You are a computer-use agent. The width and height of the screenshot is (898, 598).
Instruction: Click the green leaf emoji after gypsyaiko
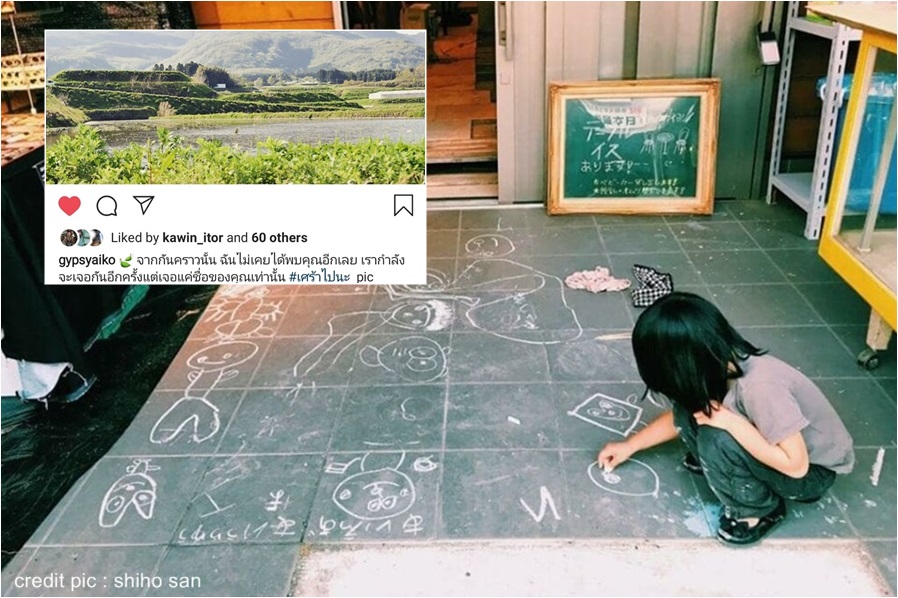pos(126,260)
